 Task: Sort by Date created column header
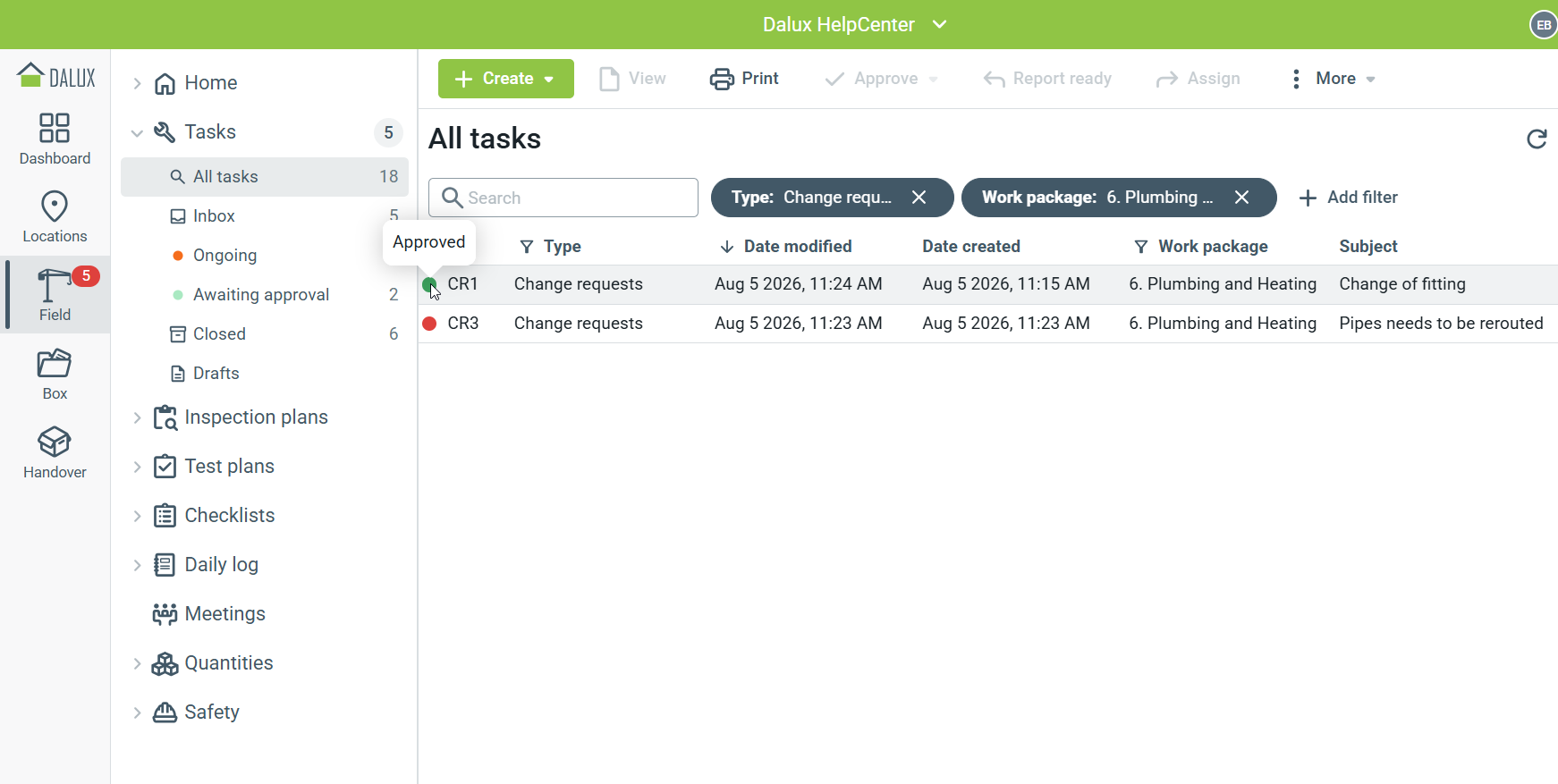971,247
